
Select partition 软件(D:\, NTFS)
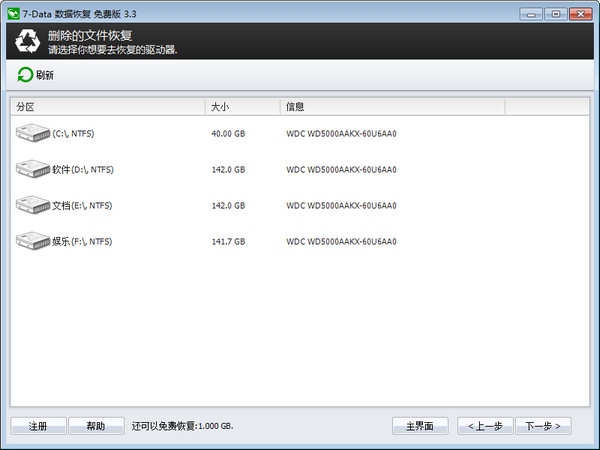pos(83,170)
